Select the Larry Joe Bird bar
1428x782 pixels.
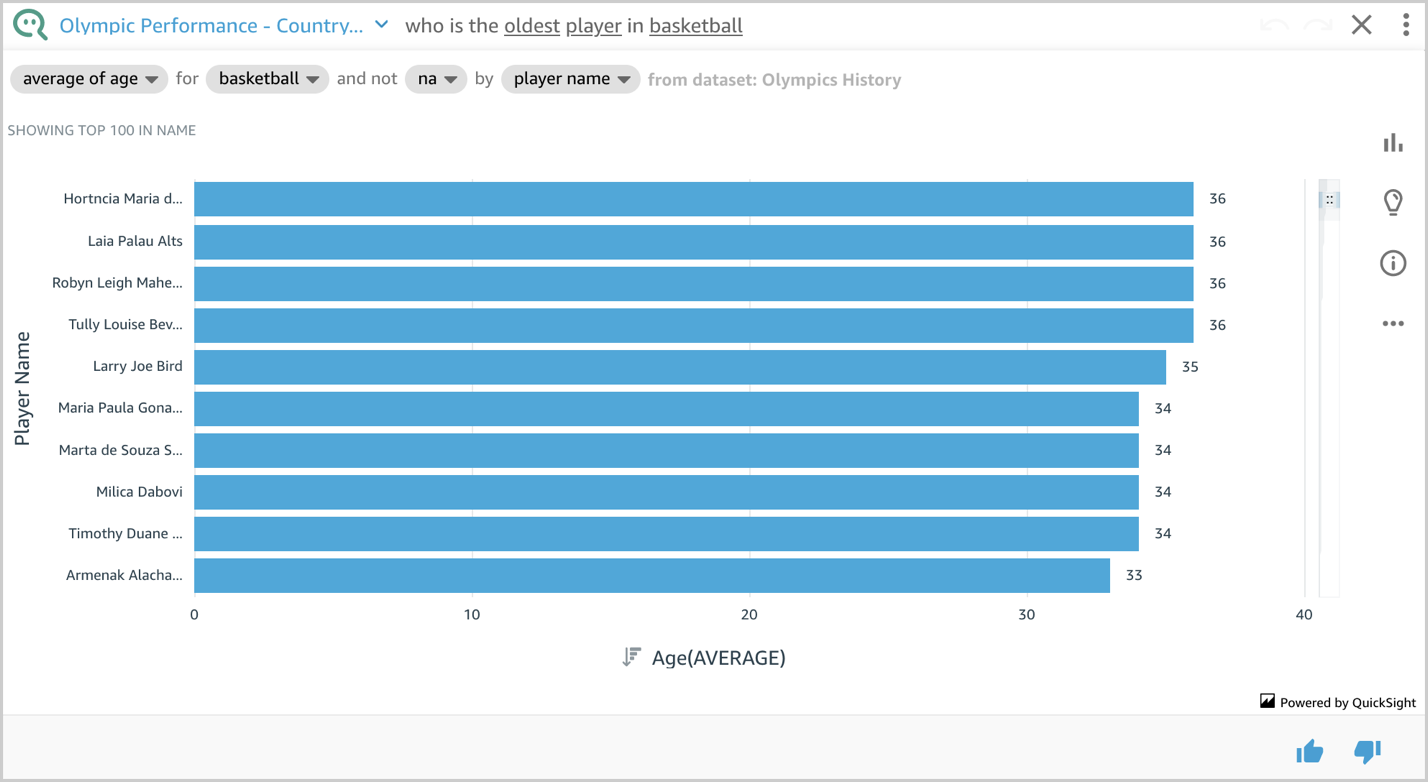[680, 367]
